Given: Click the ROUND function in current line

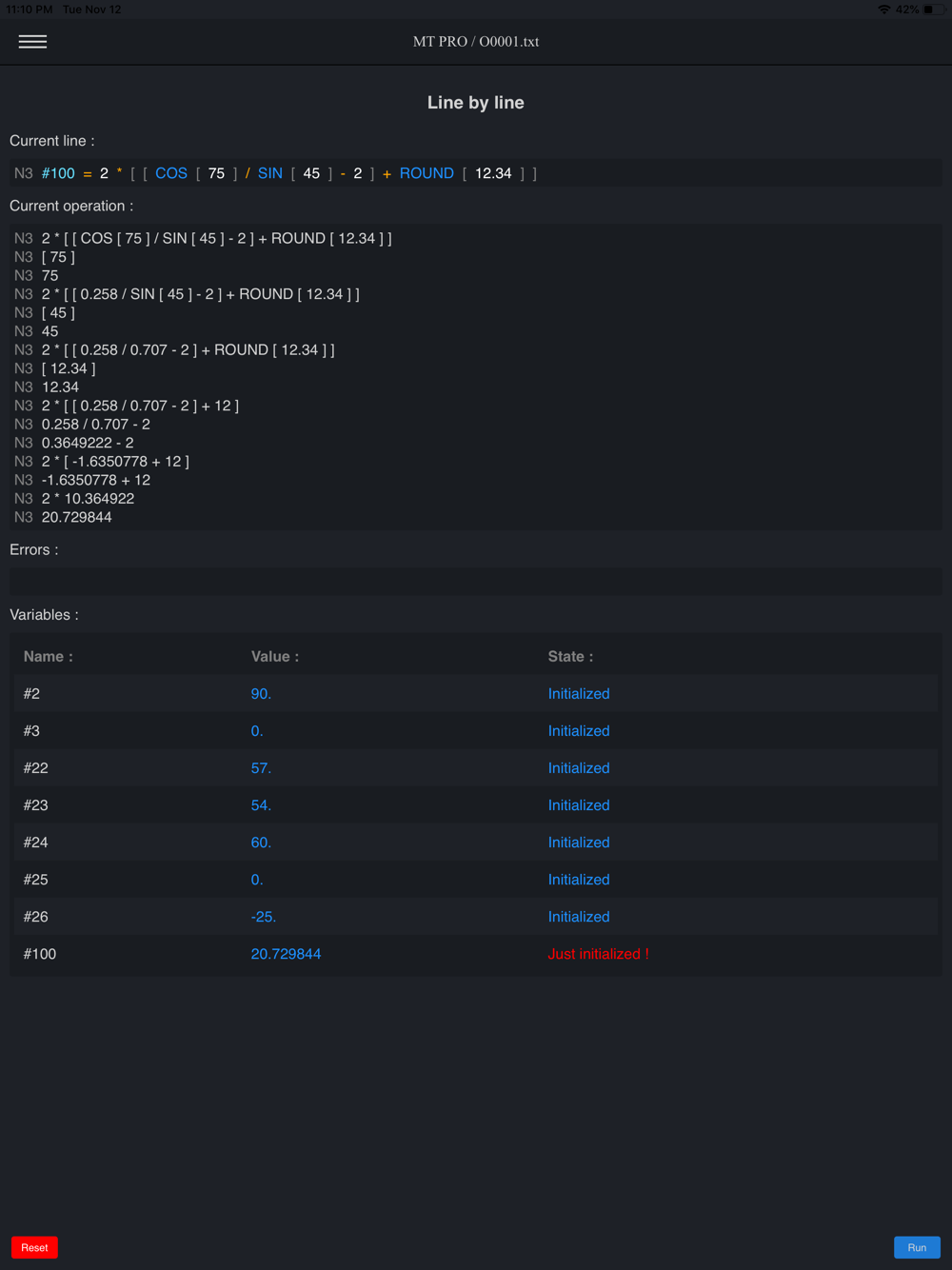Looking at the screenshot, I should pos(426,173).
